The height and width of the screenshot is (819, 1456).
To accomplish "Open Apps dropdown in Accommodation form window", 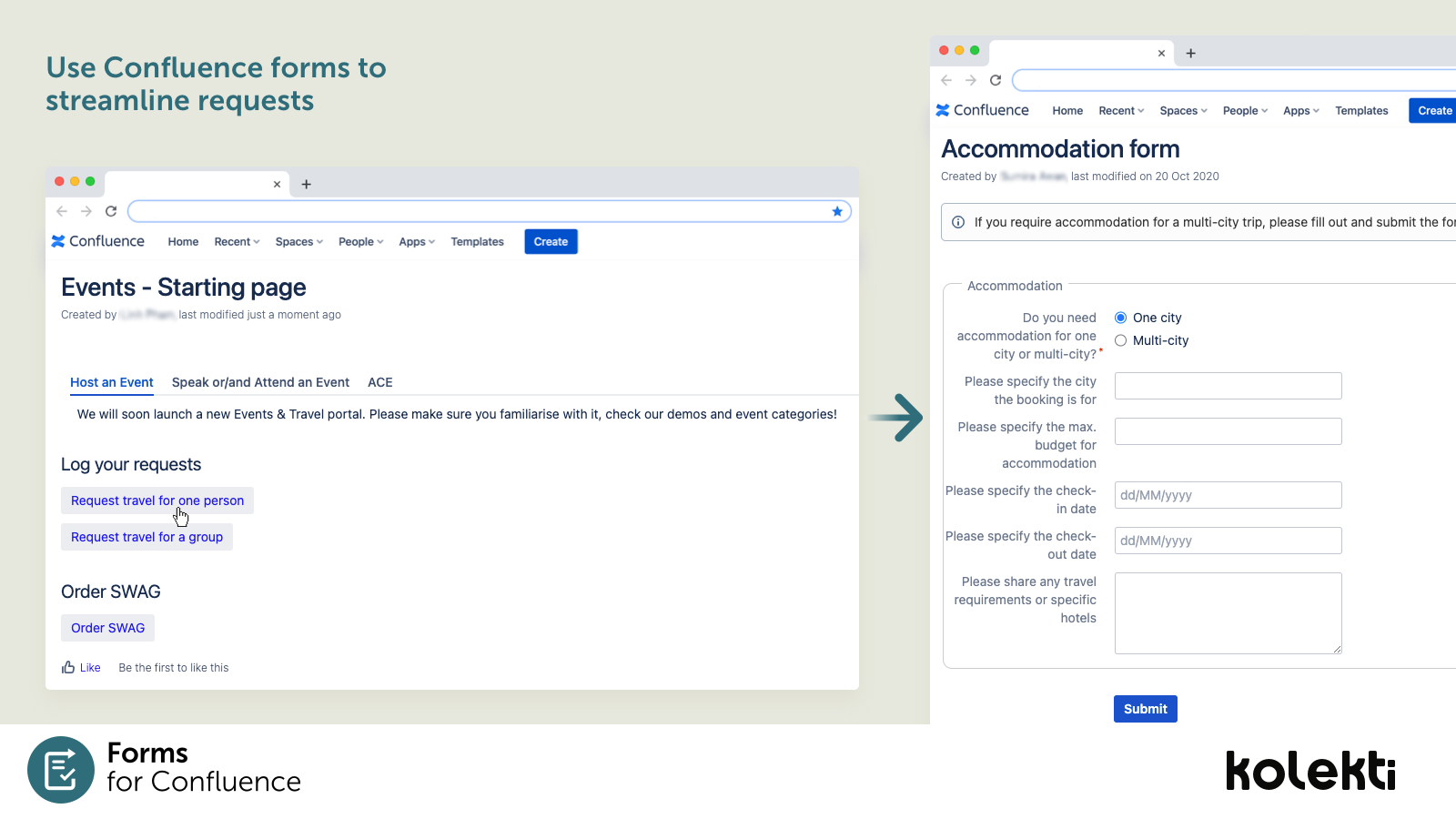I will pos(1301,111).
